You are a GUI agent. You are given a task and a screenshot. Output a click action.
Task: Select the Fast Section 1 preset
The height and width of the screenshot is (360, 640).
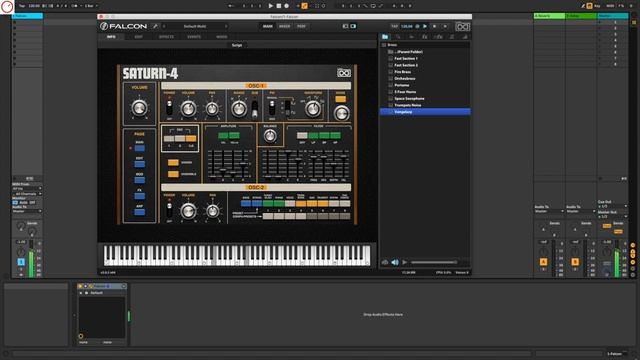tap(406, 58)
